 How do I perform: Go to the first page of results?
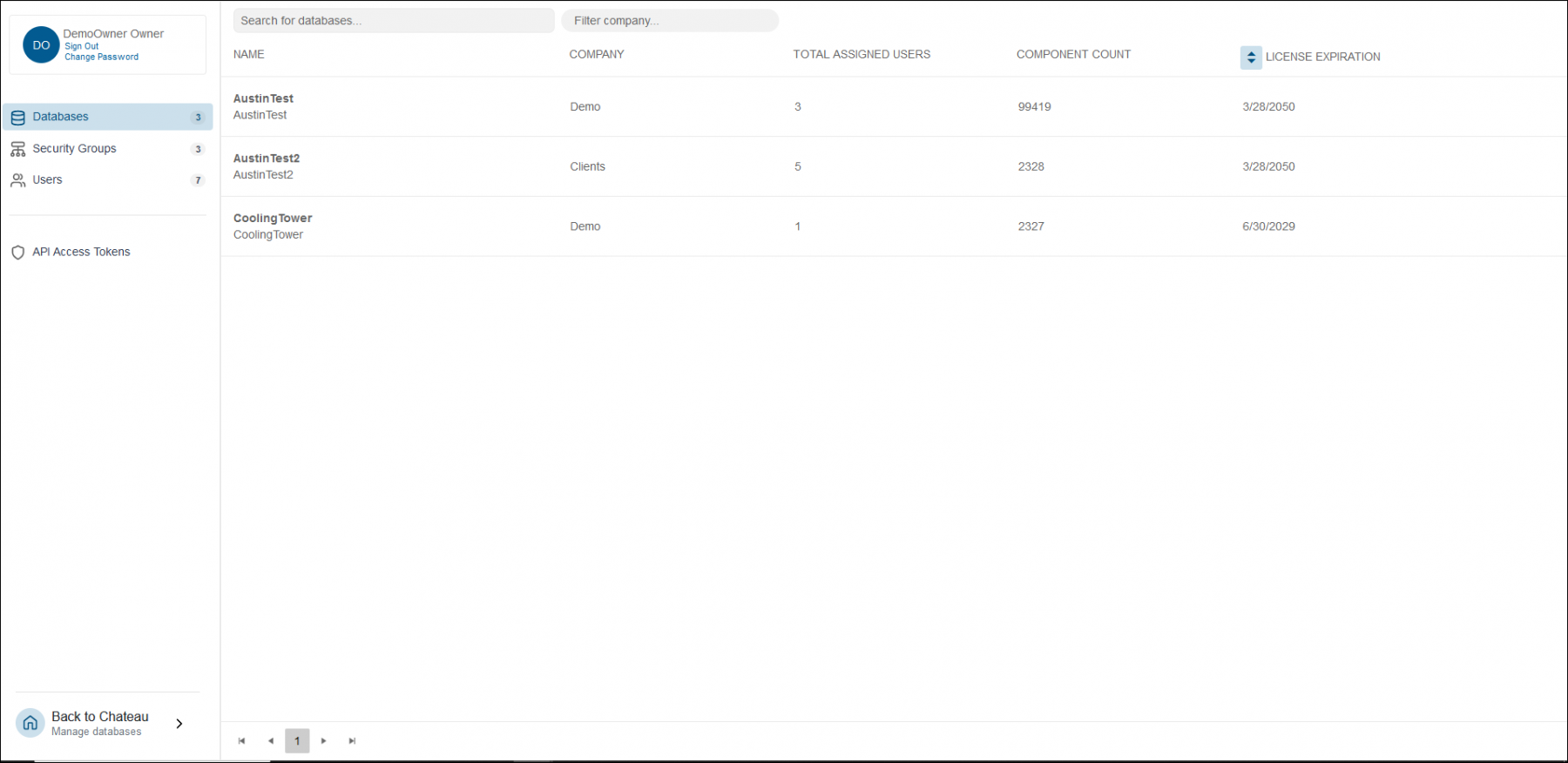point(241,741)
